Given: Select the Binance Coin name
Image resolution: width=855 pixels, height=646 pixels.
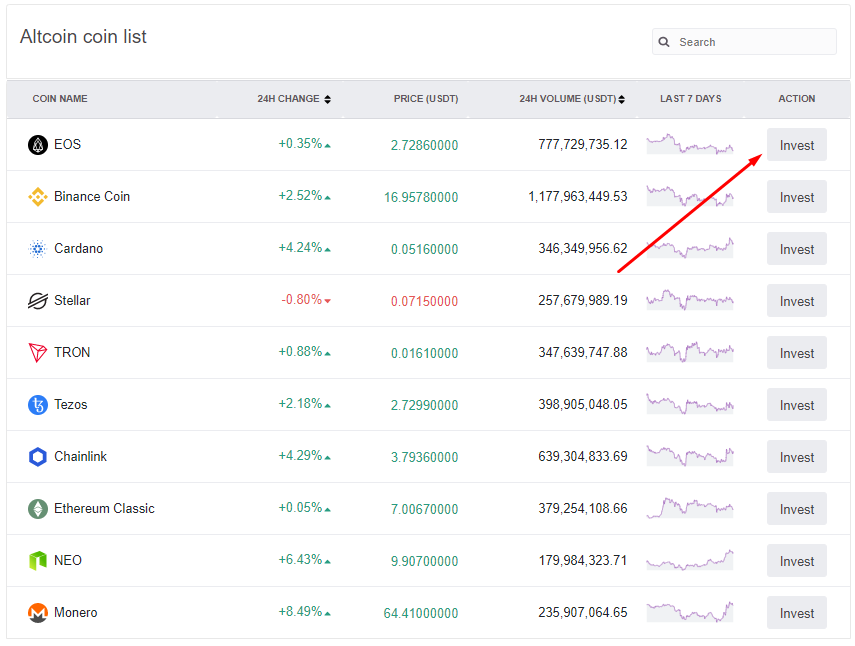Looking at the screenshot, I should click(92, 196).
